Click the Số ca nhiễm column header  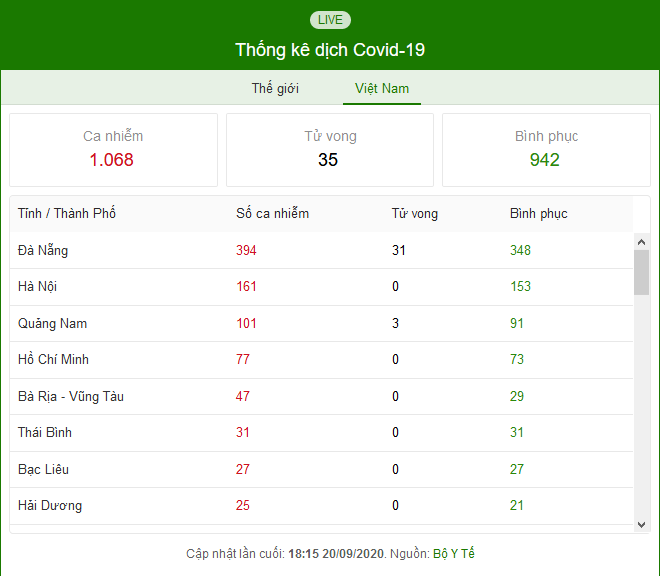coord(272,213)
